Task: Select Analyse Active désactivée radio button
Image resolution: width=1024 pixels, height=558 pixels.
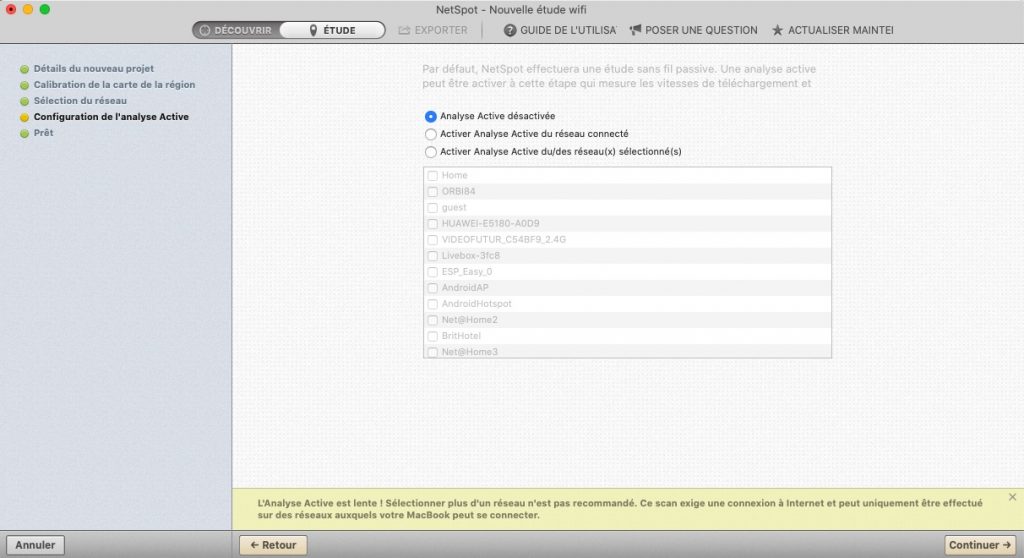Action: point(431,116)
